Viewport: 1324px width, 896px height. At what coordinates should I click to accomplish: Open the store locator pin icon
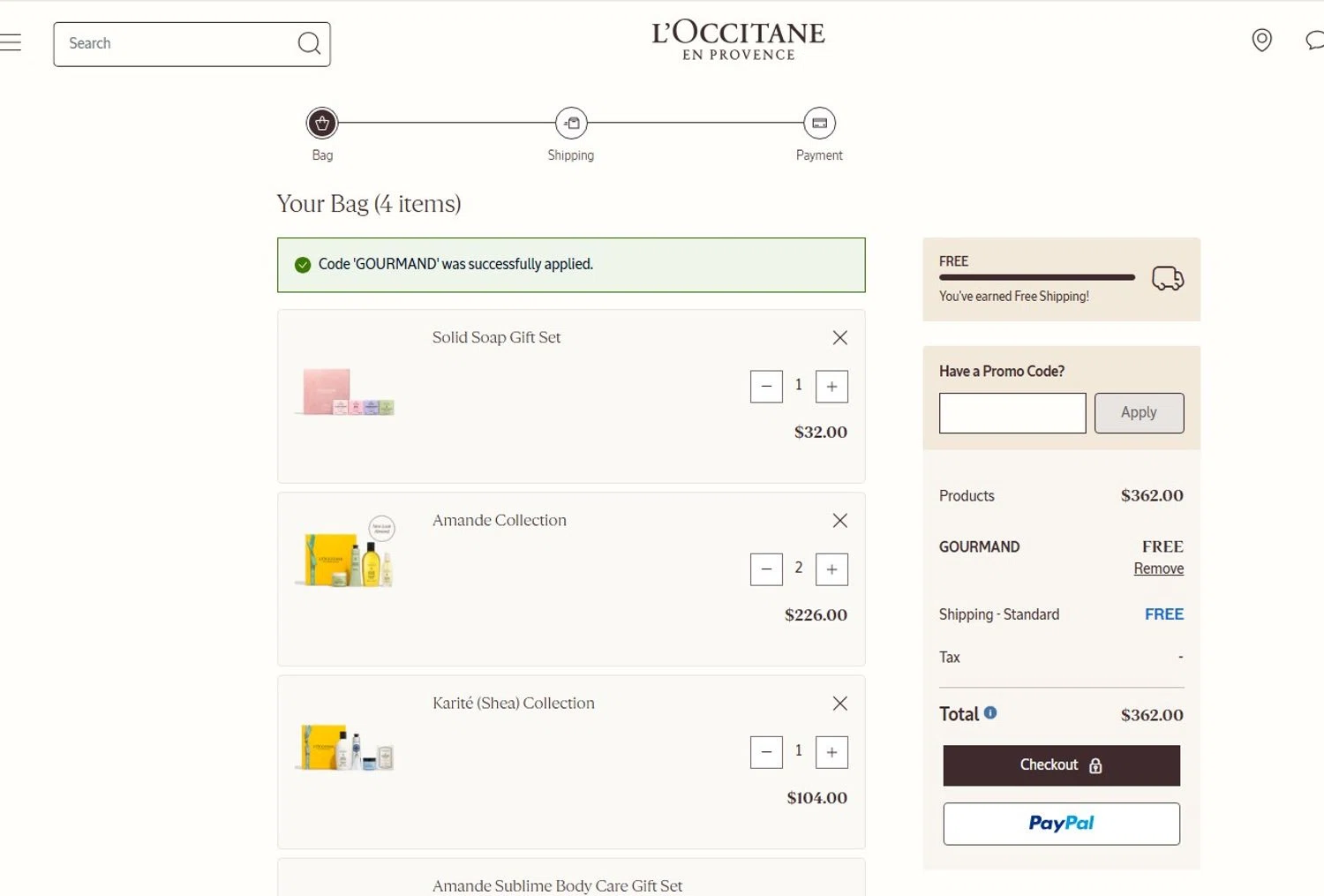tap(1262, 41)
